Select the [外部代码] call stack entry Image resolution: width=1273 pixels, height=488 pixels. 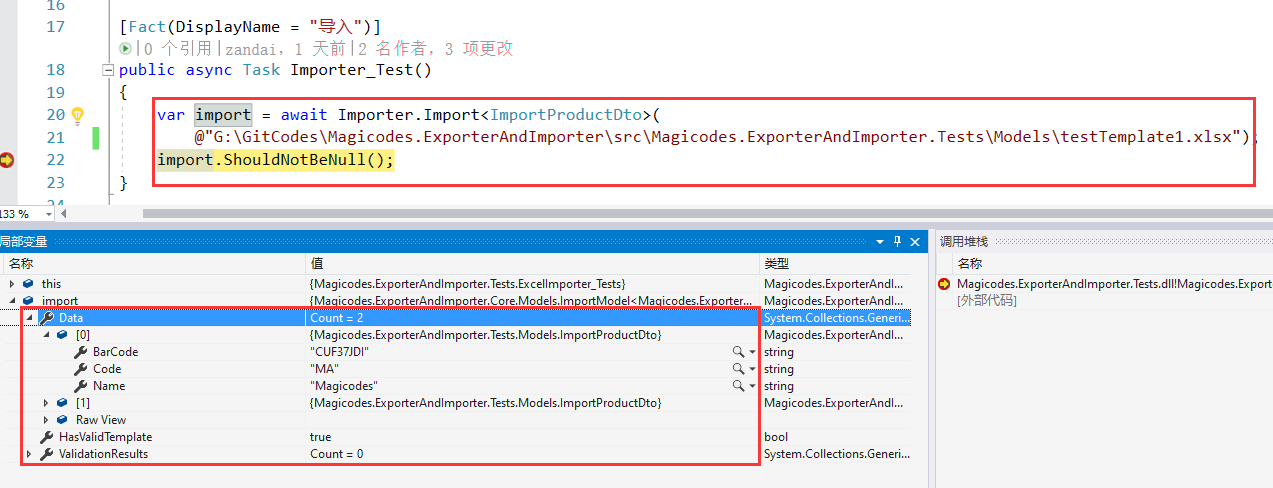pyautogui.click(x=987, y=300)
